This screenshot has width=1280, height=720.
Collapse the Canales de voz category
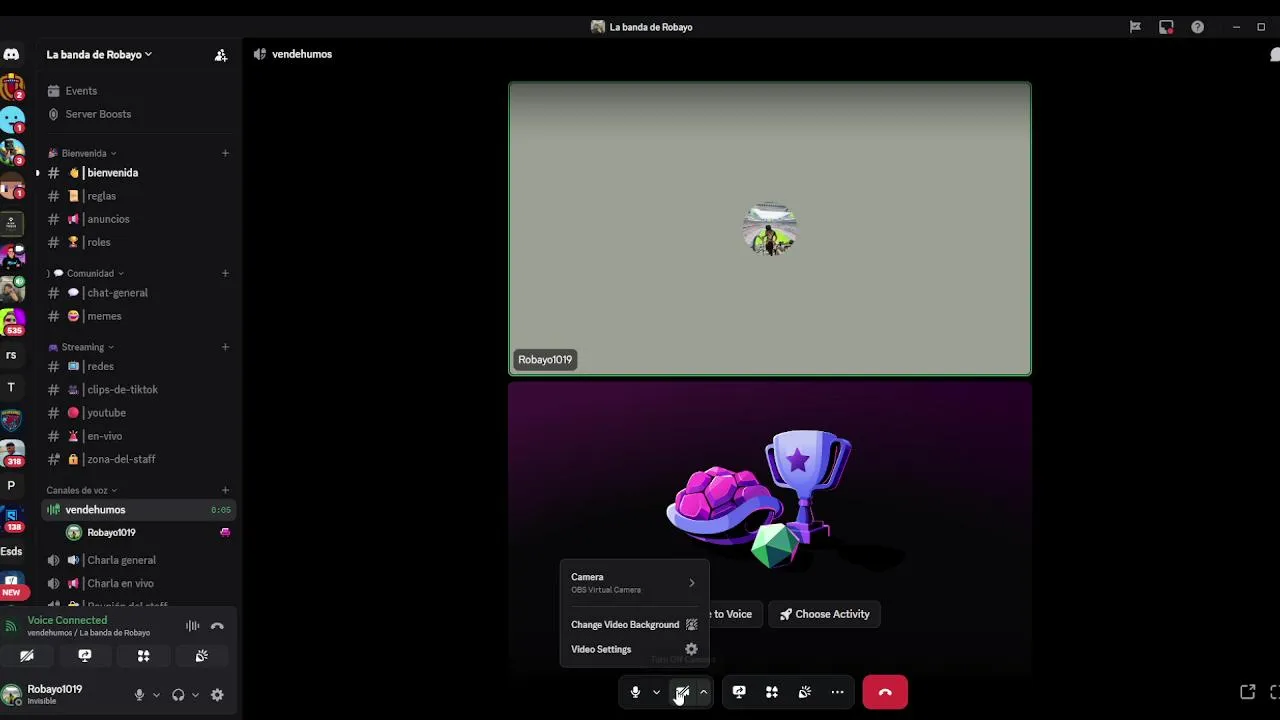pos(82,490)
